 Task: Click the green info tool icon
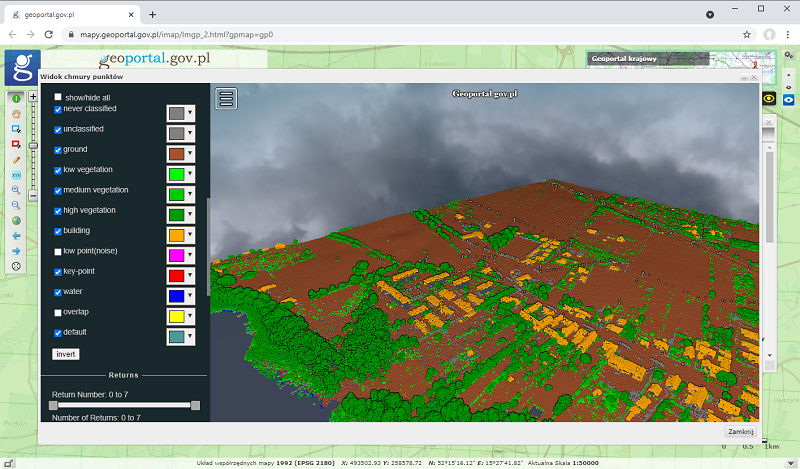[x=16, y=99]
